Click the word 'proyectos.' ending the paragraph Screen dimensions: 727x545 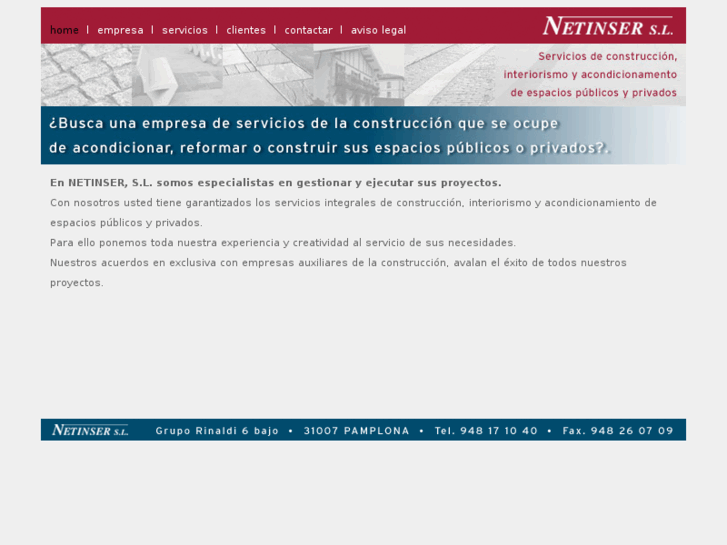click(x=77, y=283)
